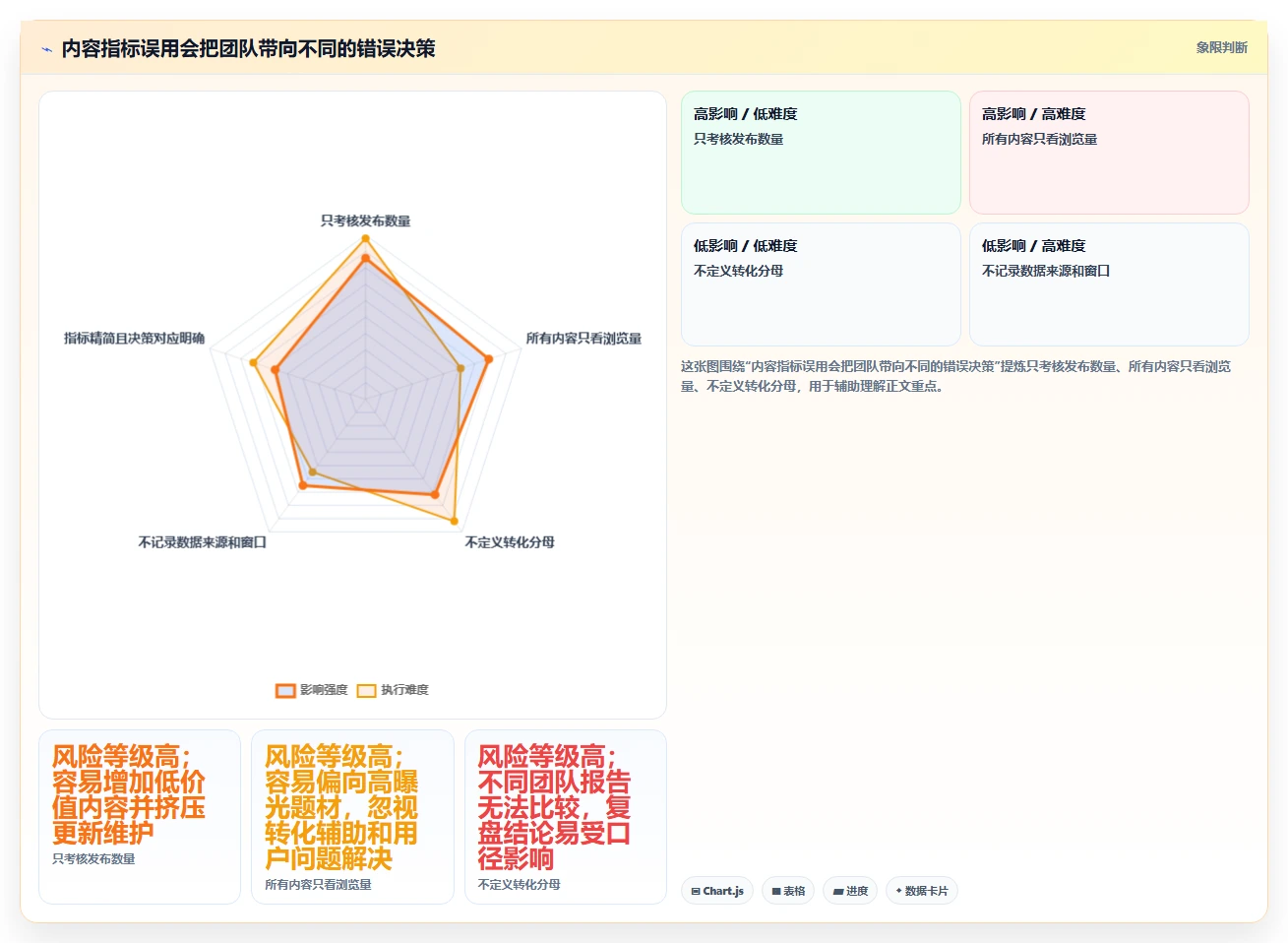
Task: Click the lightning icon beside the title
Action: point(46,49)
